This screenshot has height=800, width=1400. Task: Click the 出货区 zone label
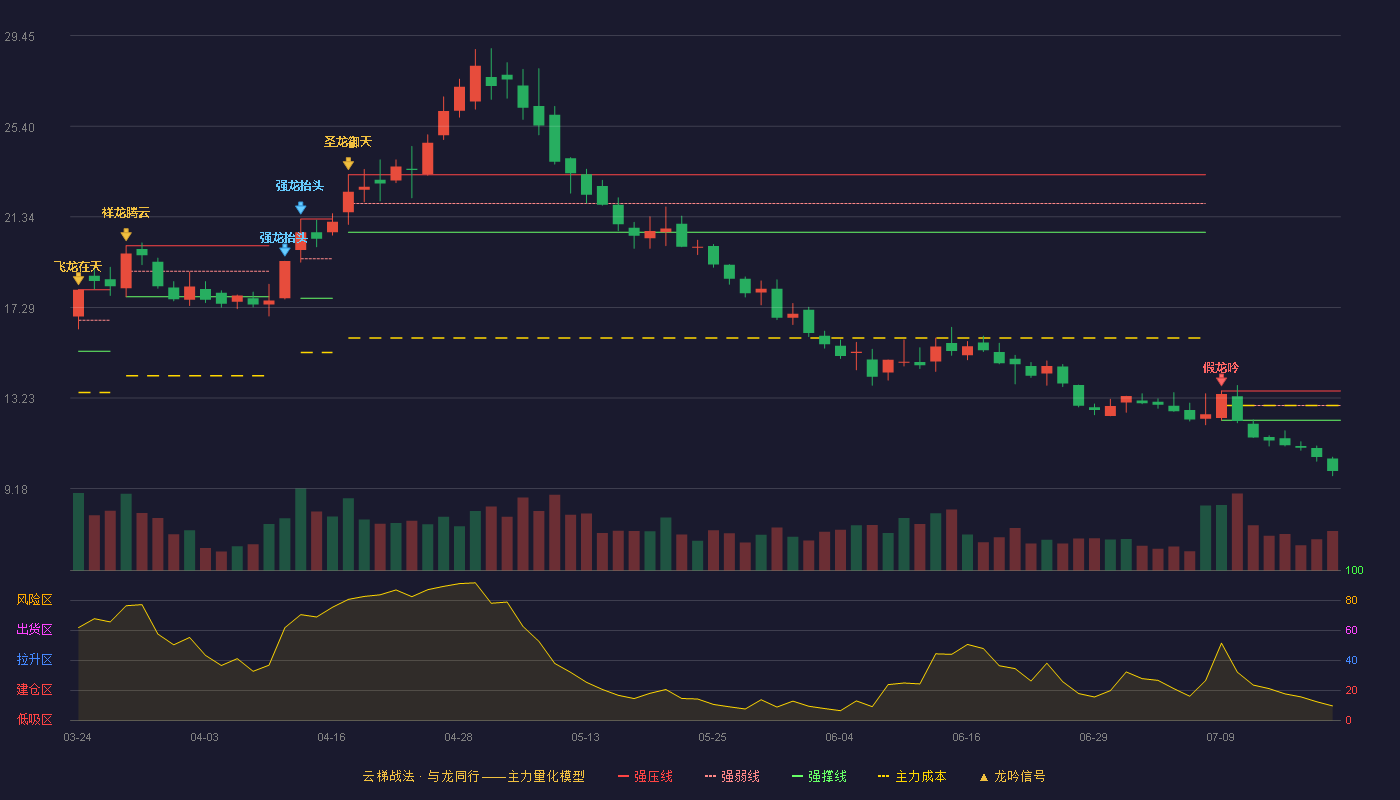[34, 630]
